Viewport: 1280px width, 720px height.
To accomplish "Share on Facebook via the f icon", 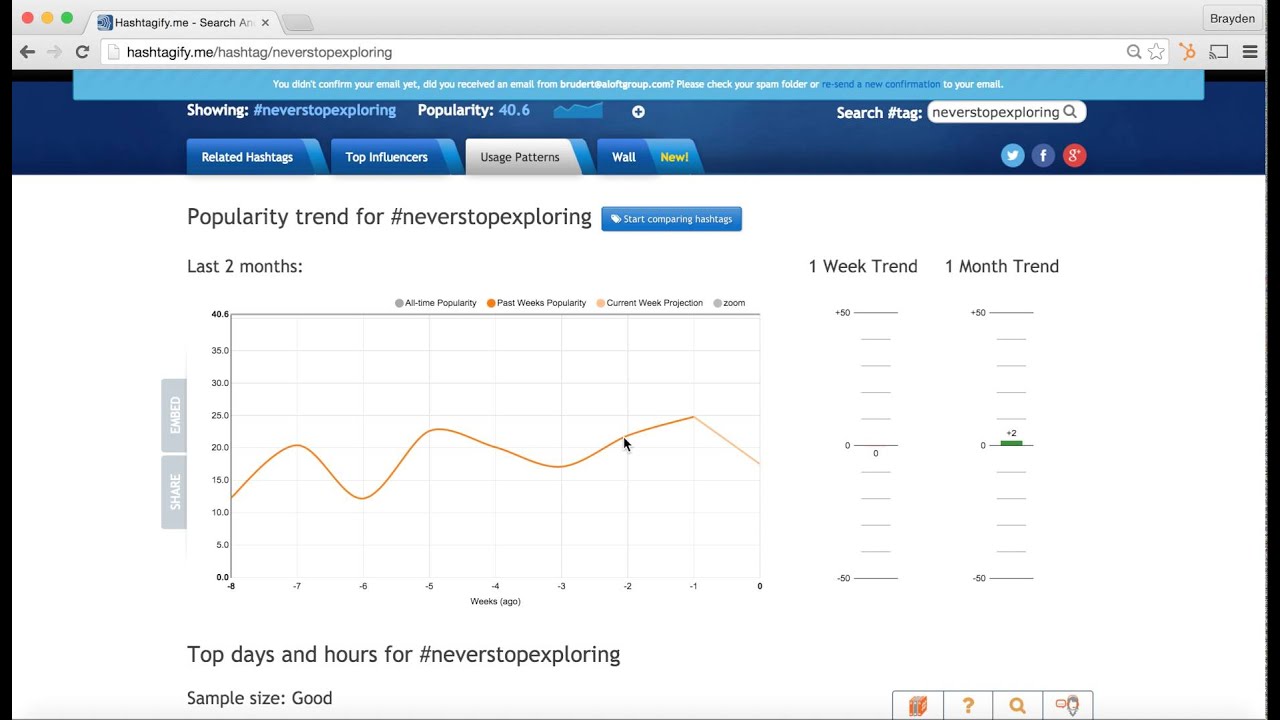I will [x=1043, y=155].
